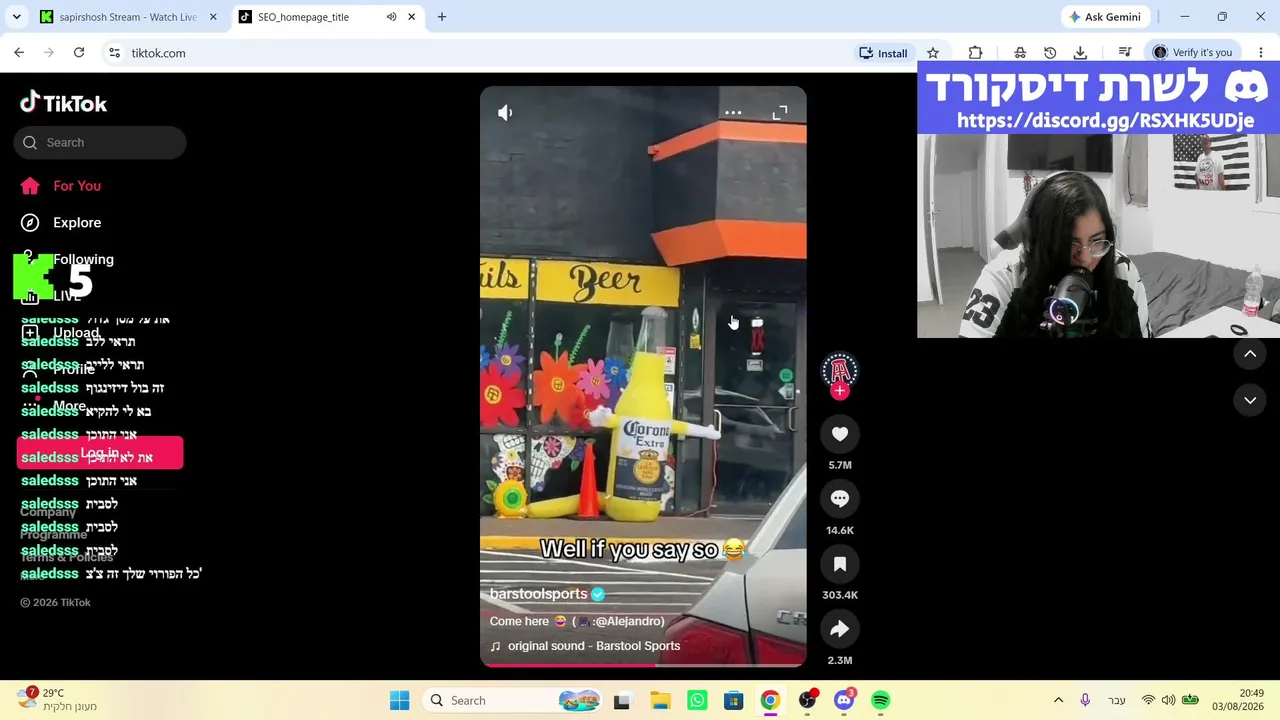Click the Windows taskbar search box

coord(511,701)
